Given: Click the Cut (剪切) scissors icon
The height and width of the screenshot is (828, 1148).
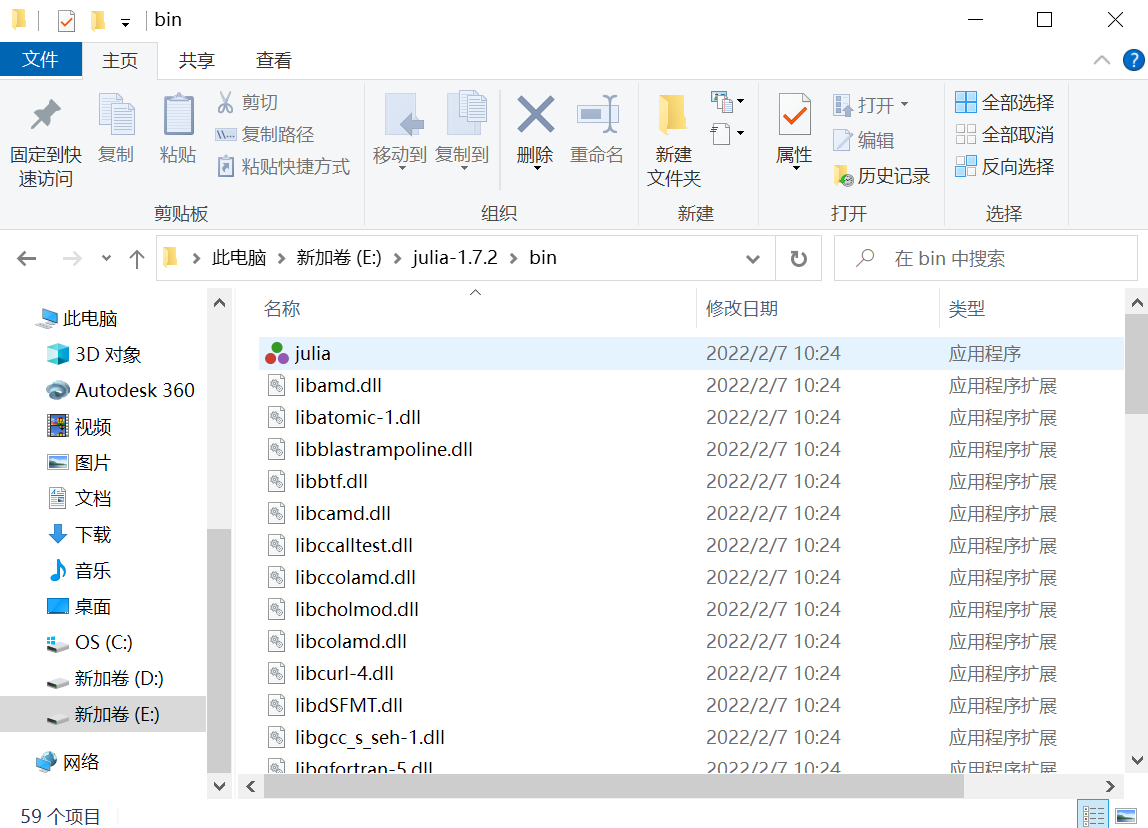Looking at the screenshot, I should (x=226, y=102).
